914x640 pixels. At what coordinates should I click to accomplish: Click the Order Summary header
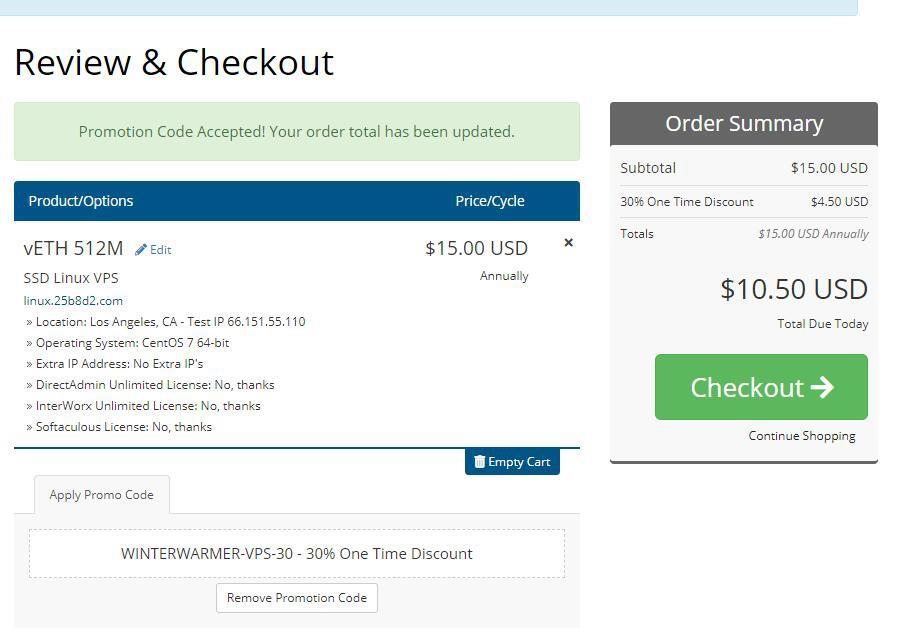[744, 124]
